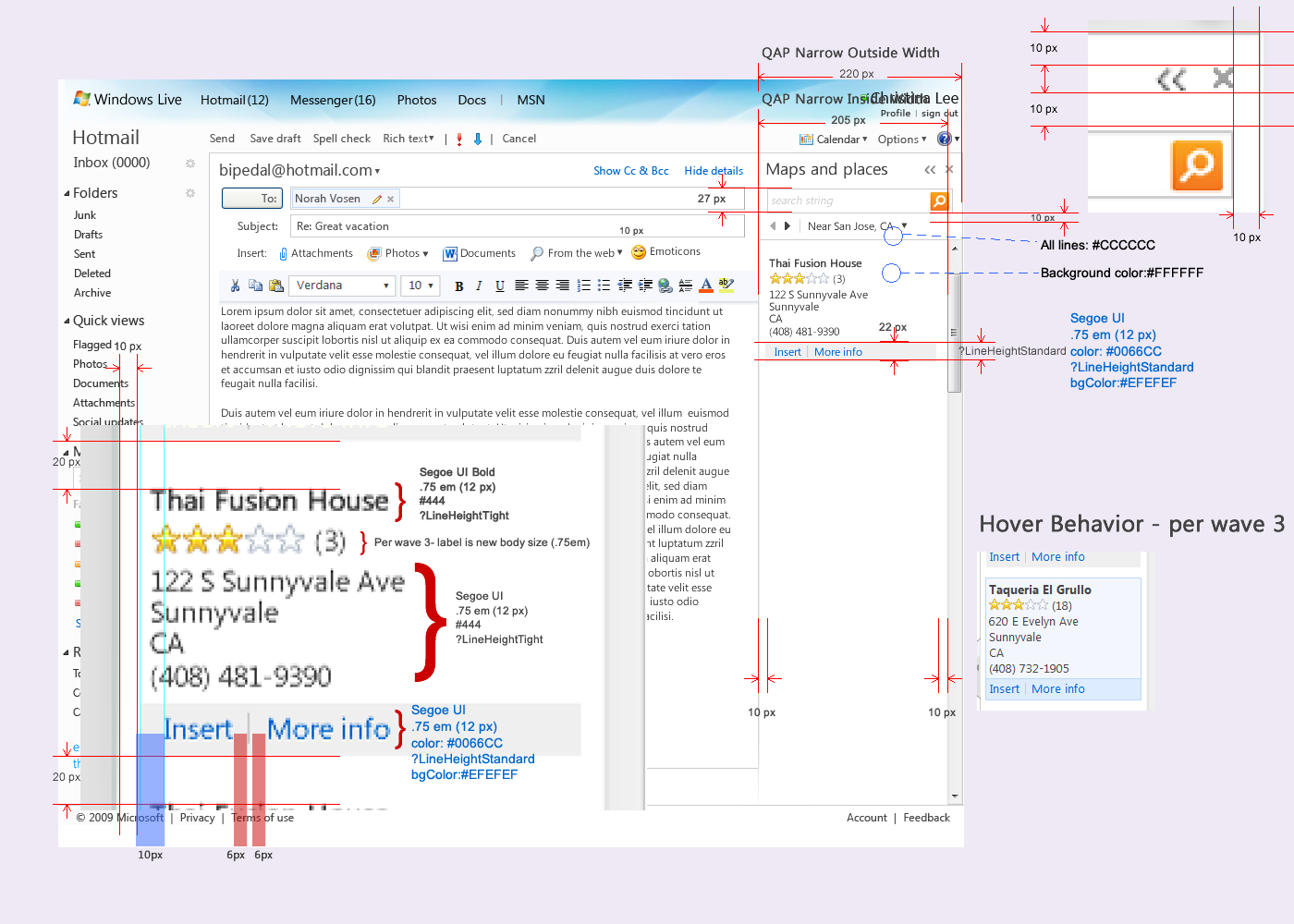The height and width of the screenshot is (924, 1294).
Task: Collapse the Folders section arrow
Action: point(67,194)
